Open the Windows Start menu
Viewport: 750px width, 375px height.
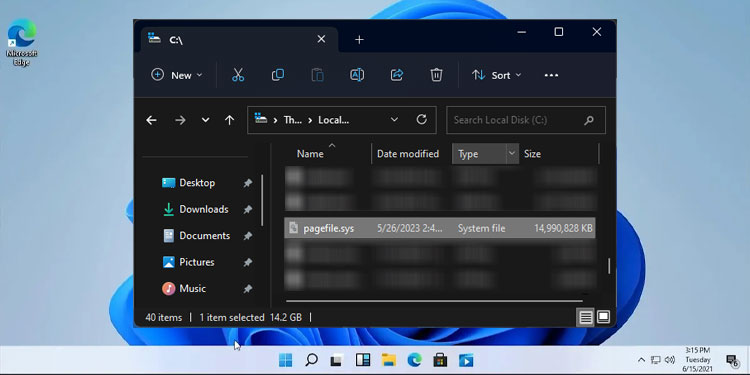coord(286,360)
